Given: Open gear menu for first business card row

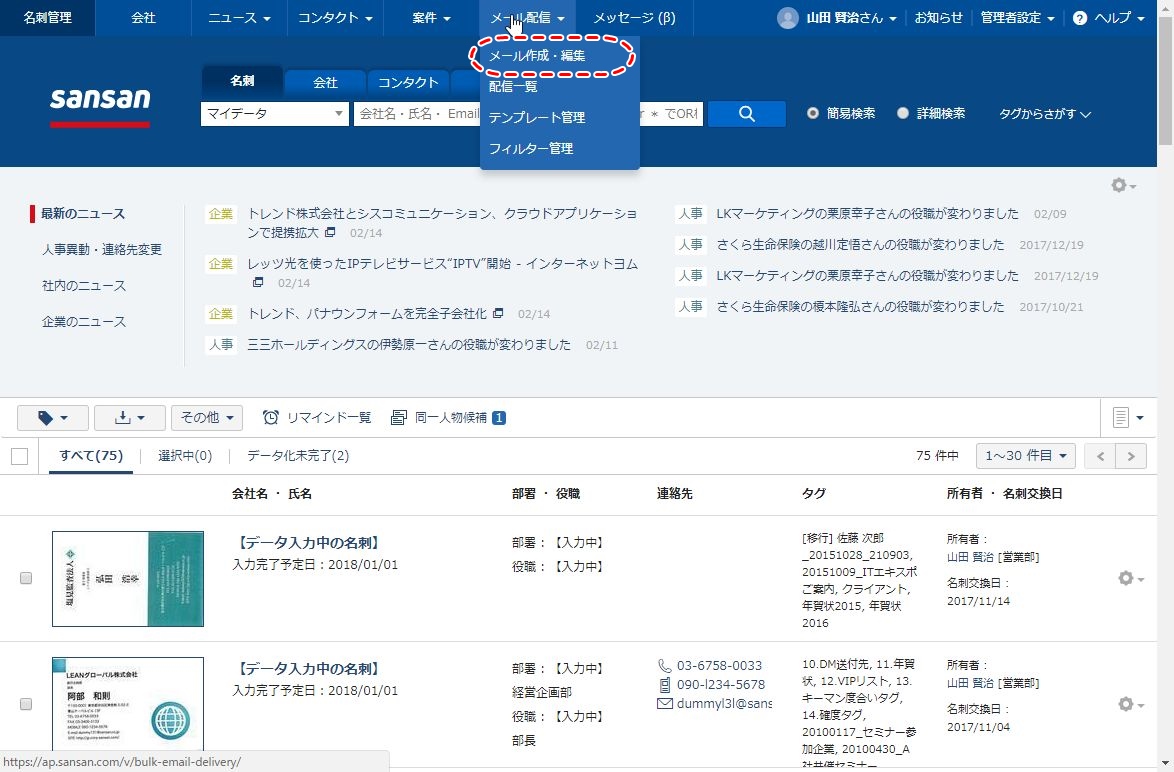Looking at the screenshot, I should click(1130, 578).
